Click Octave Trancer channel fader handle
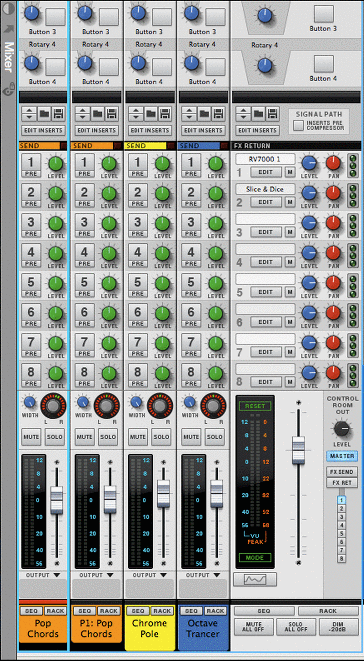Viewport: 364px width, 661px height. click(216, 493)
